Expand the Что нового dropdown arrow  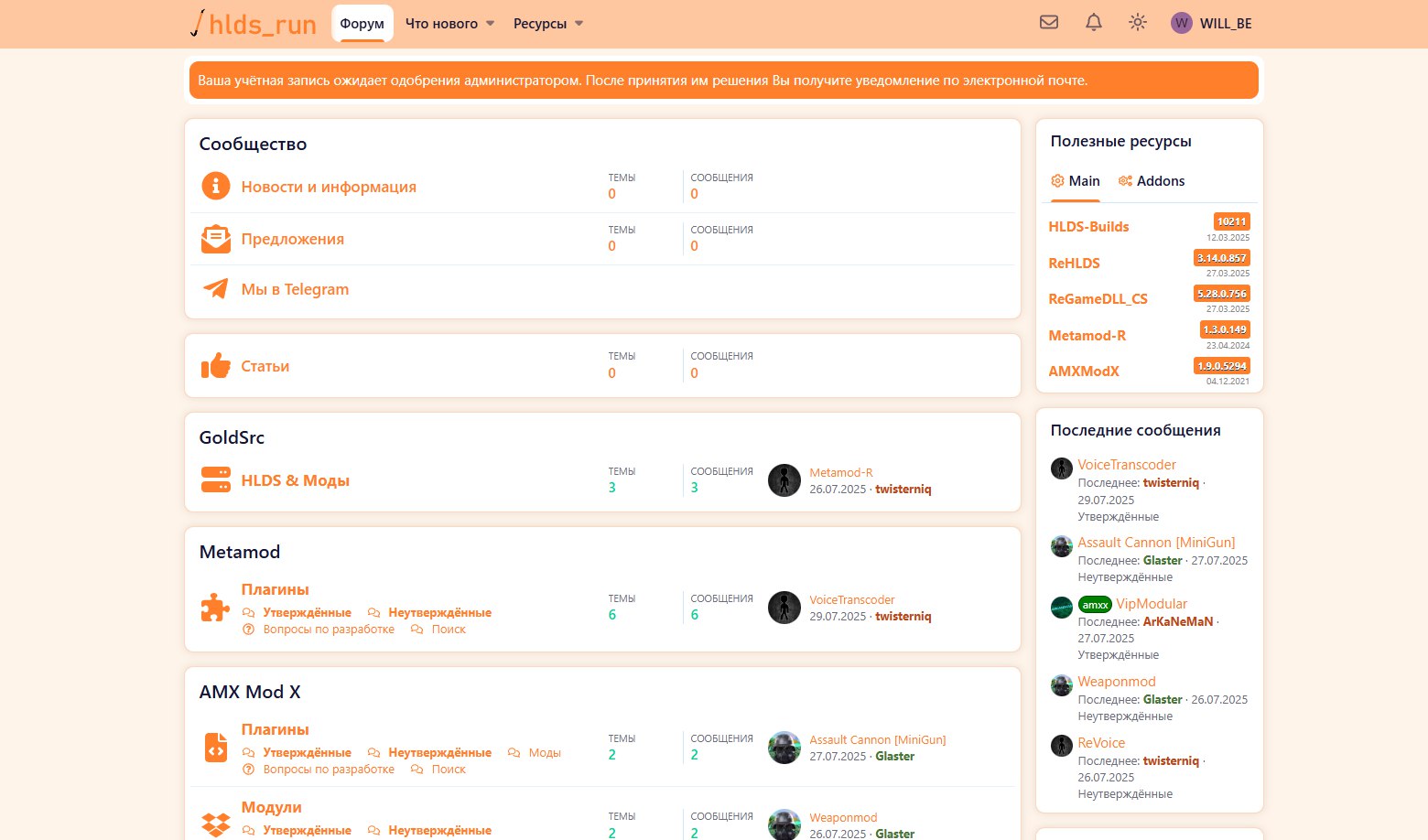tap(490, 24)
